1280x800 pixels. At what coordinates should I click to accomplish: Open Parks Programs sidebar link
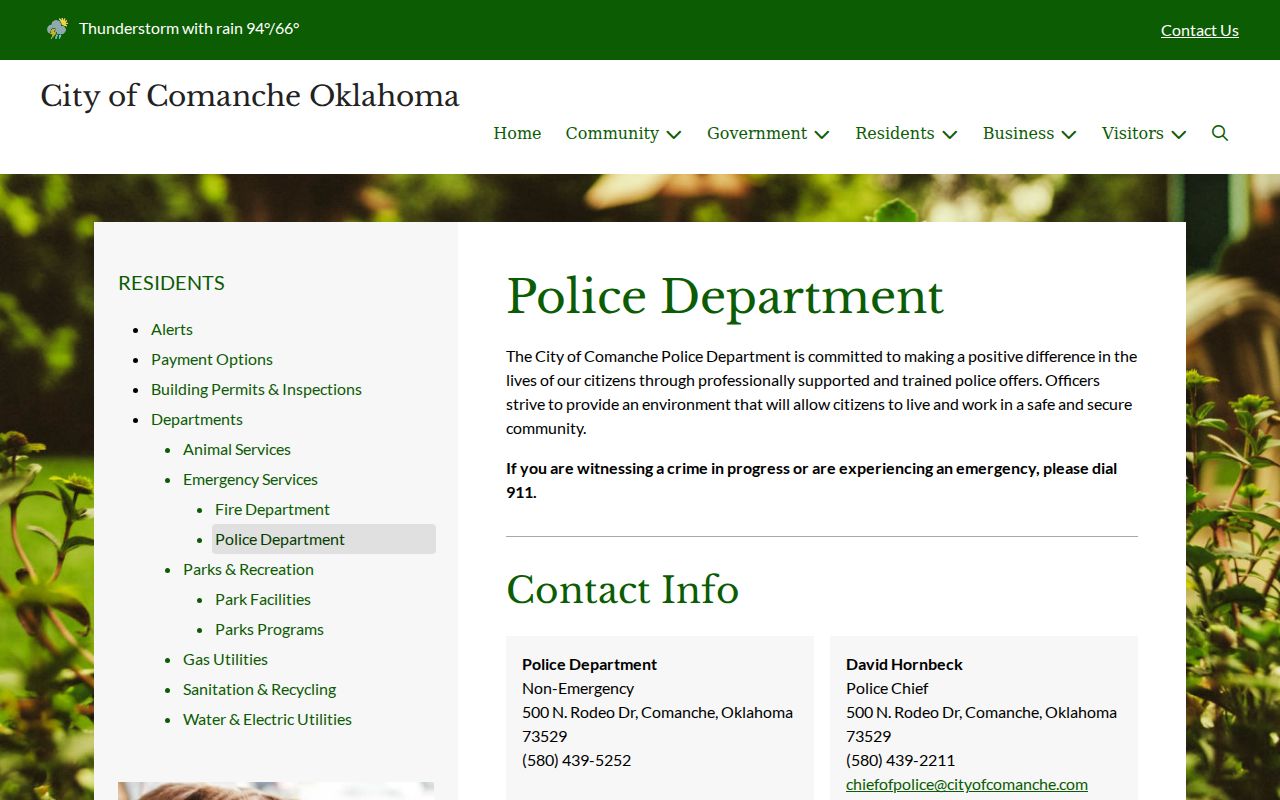pos(269,629)
